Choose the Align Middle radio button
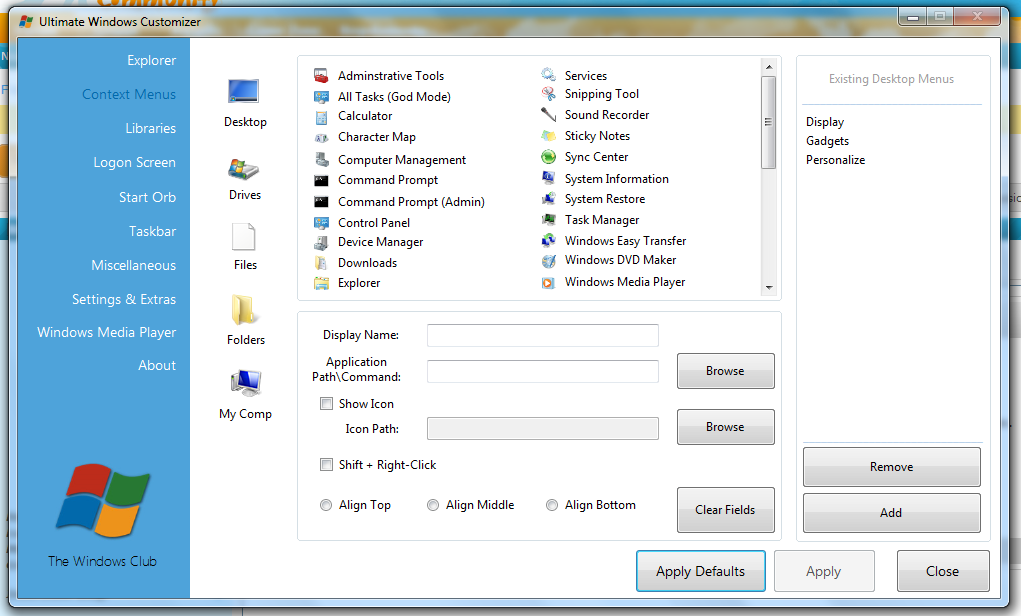The width and height of the screenshot is (1021, 616). pos(432,505)
